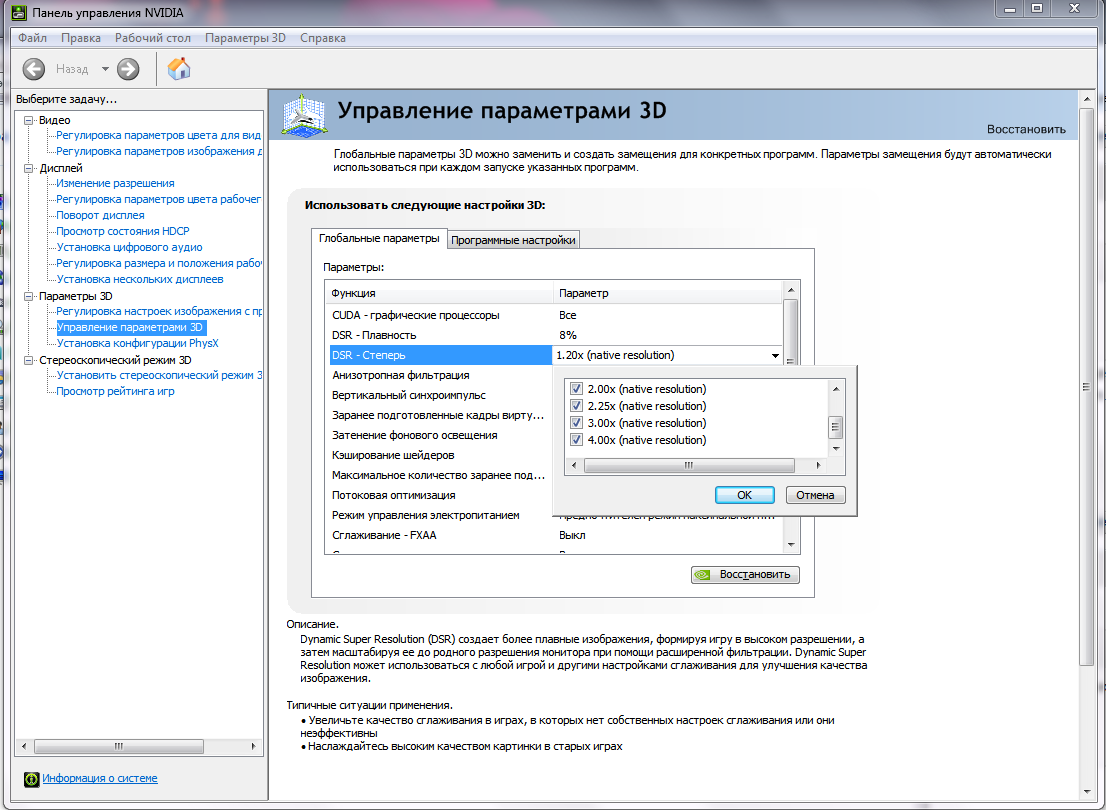Viewport: 1106px width, 810px height.
Task: Select the Кэширование шейдеров row
Action: [x=441, y=455]
